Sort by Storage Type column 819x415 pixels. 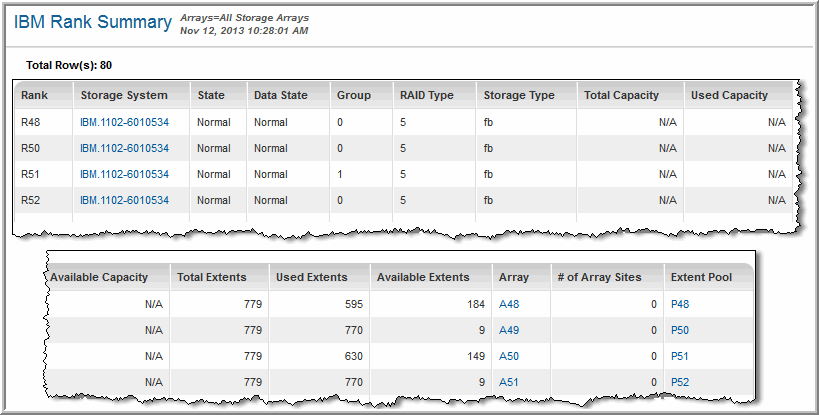coord(519,95)
